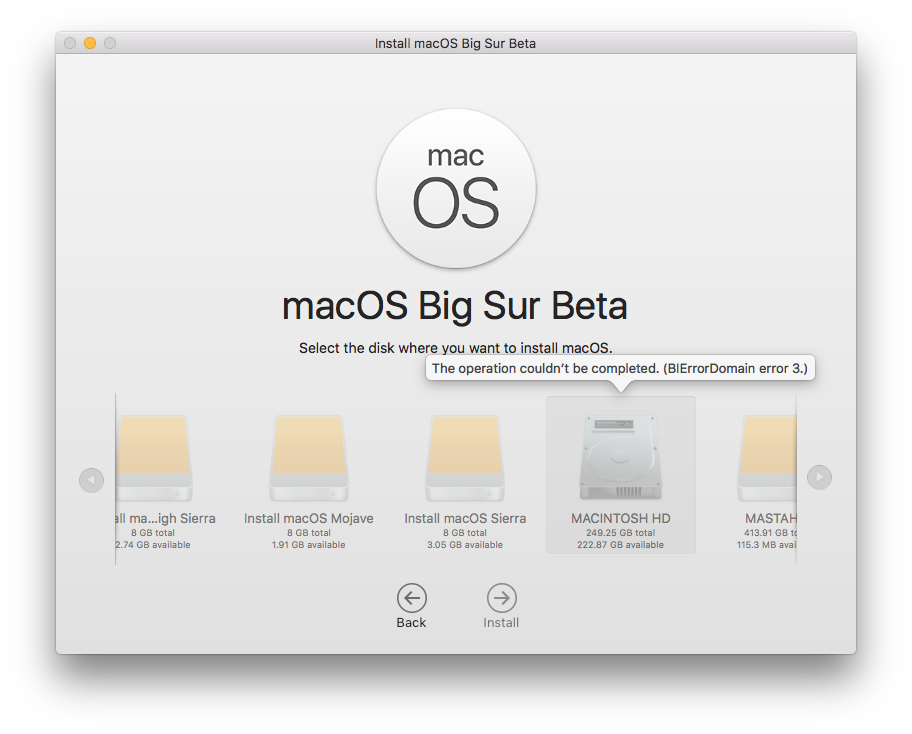Viewport: 912px width, 734px height.
Task: Click the window title 'Install macOS Big Sur Beta'
Action: pos(455,44)
